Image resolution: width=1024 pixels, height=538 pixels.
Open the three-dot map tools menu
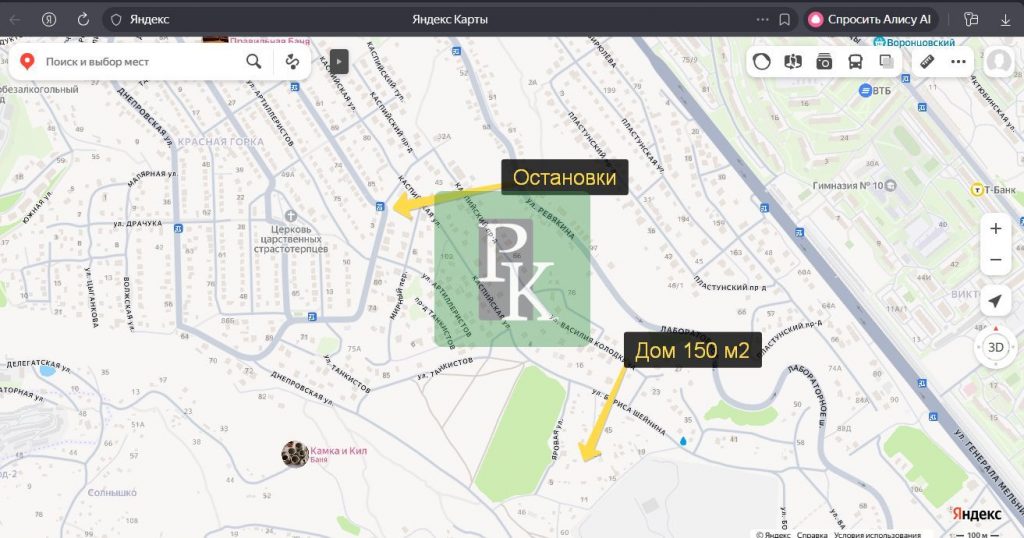click(958, 62)
